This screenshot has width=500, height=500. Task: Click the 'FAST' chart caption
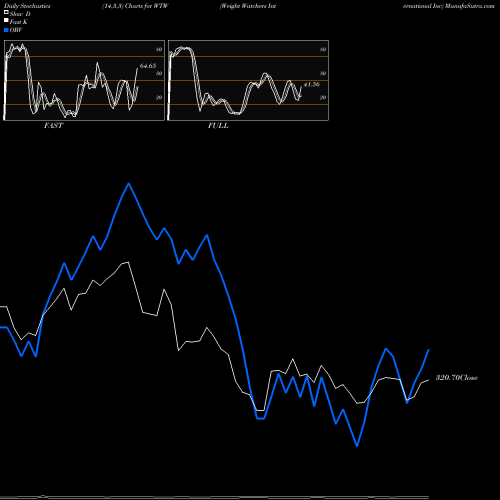53,126
